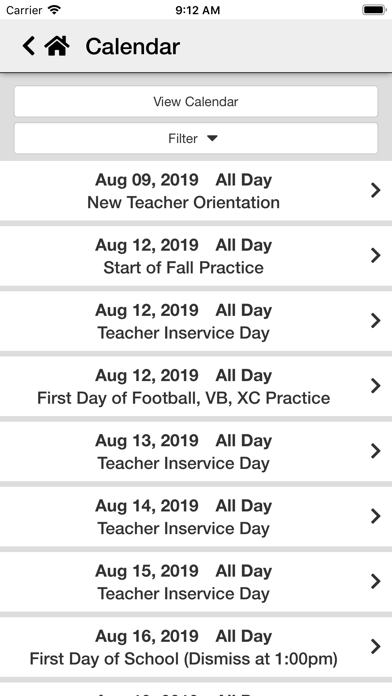The height and width of the screenshot is (696, 392).
Task: Tap chevron for Aug 15 Teacher Inservice Day
Action: point(376,581)
